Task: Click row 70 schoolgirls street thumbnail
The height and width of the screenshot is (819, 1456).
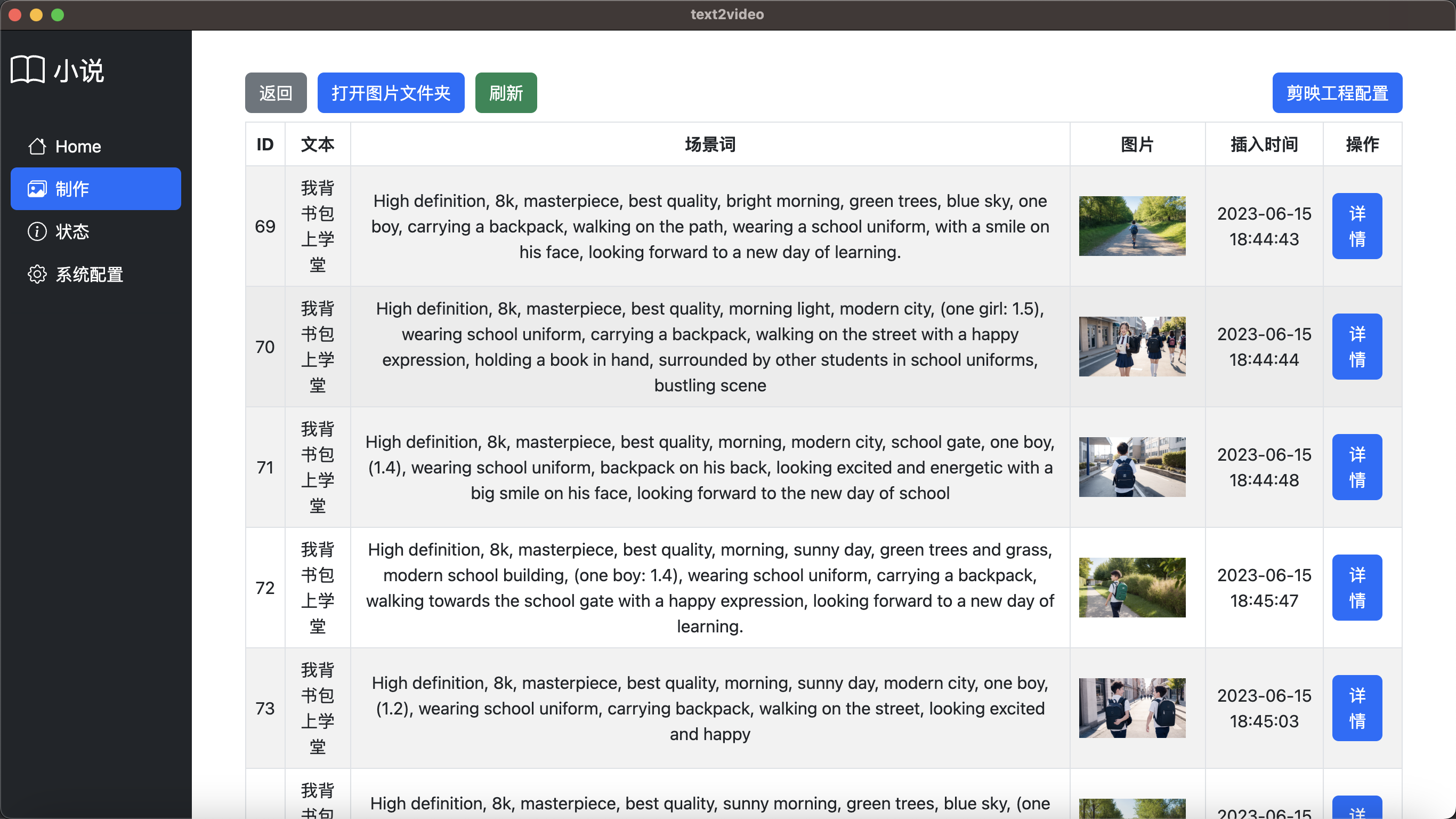Action: click(x=1131, y=347)
